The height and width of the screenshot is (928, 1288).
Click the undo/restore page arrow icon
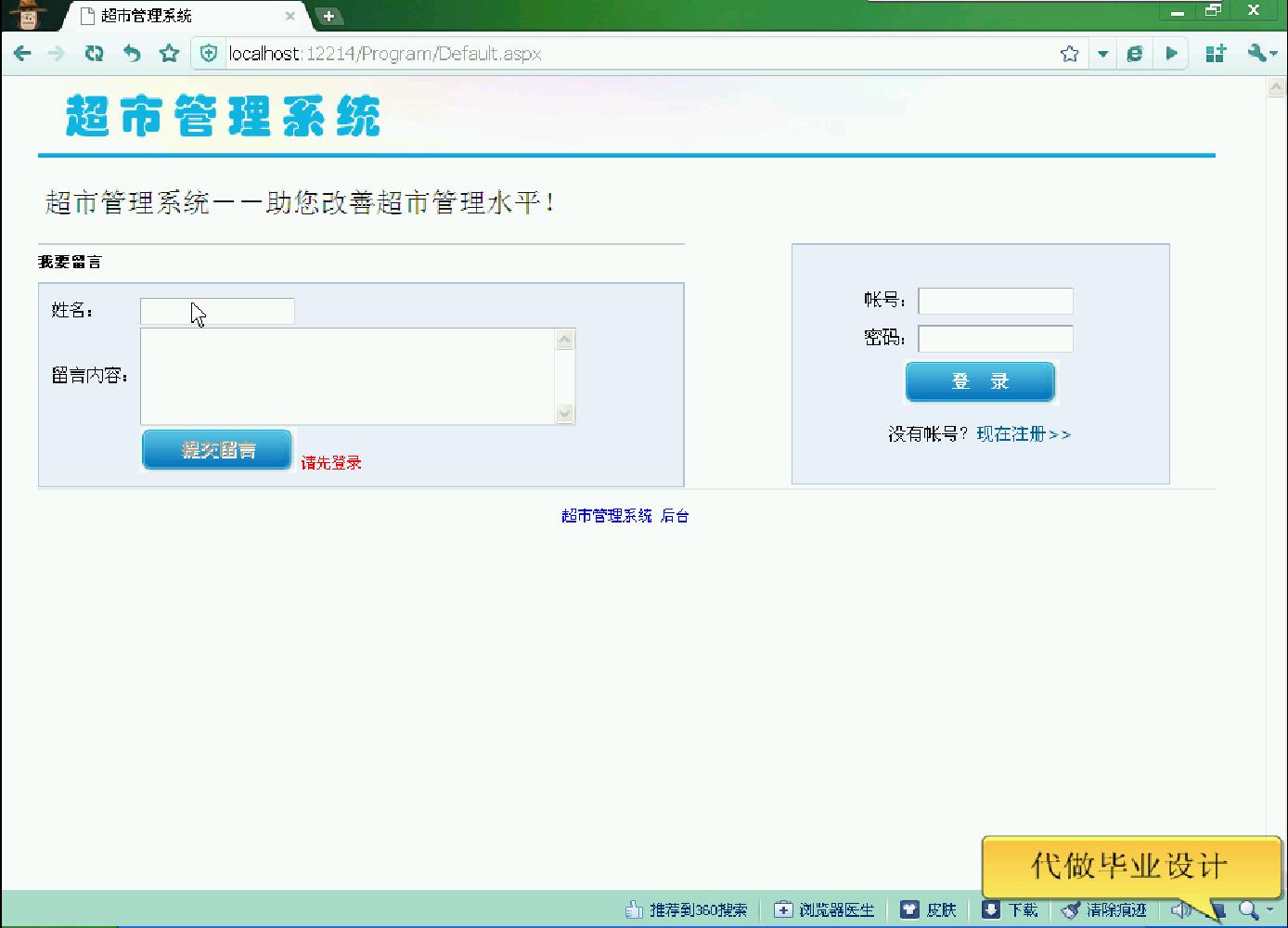click(x=132, y=54)
